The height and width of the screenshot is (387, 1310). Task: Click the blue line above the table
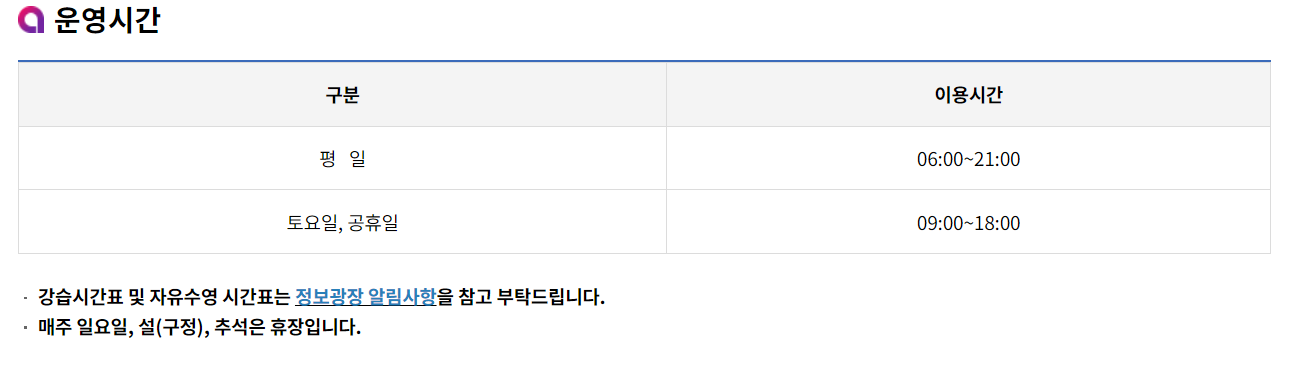[644, 61]
